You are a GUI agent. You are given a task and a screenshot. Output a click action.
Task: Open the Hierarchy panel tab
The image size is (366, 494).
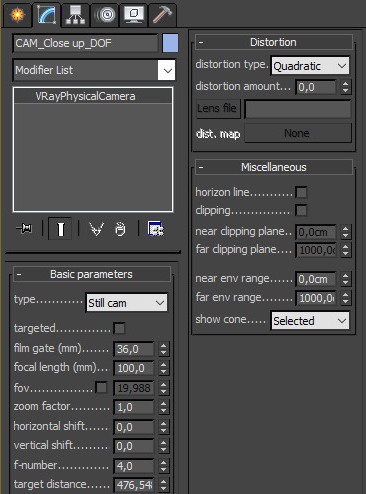(75, 15)
